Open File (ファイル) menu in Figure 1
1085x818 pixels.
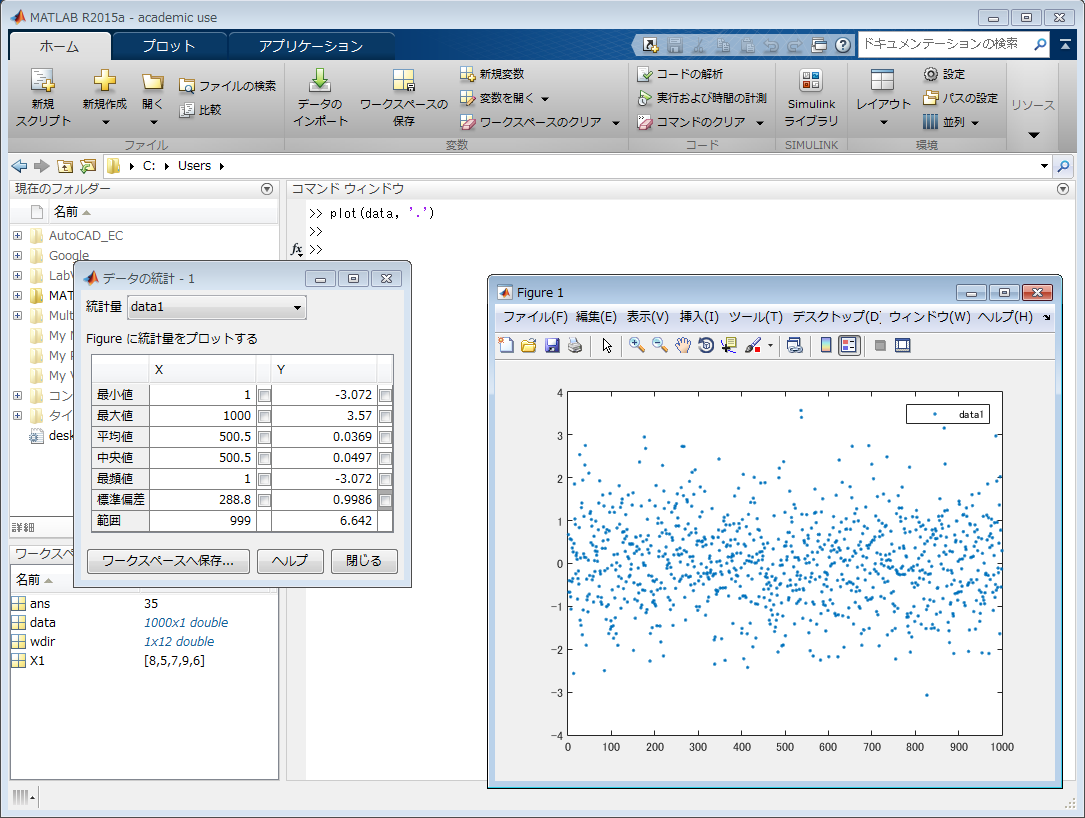click(x=535, y=316)
